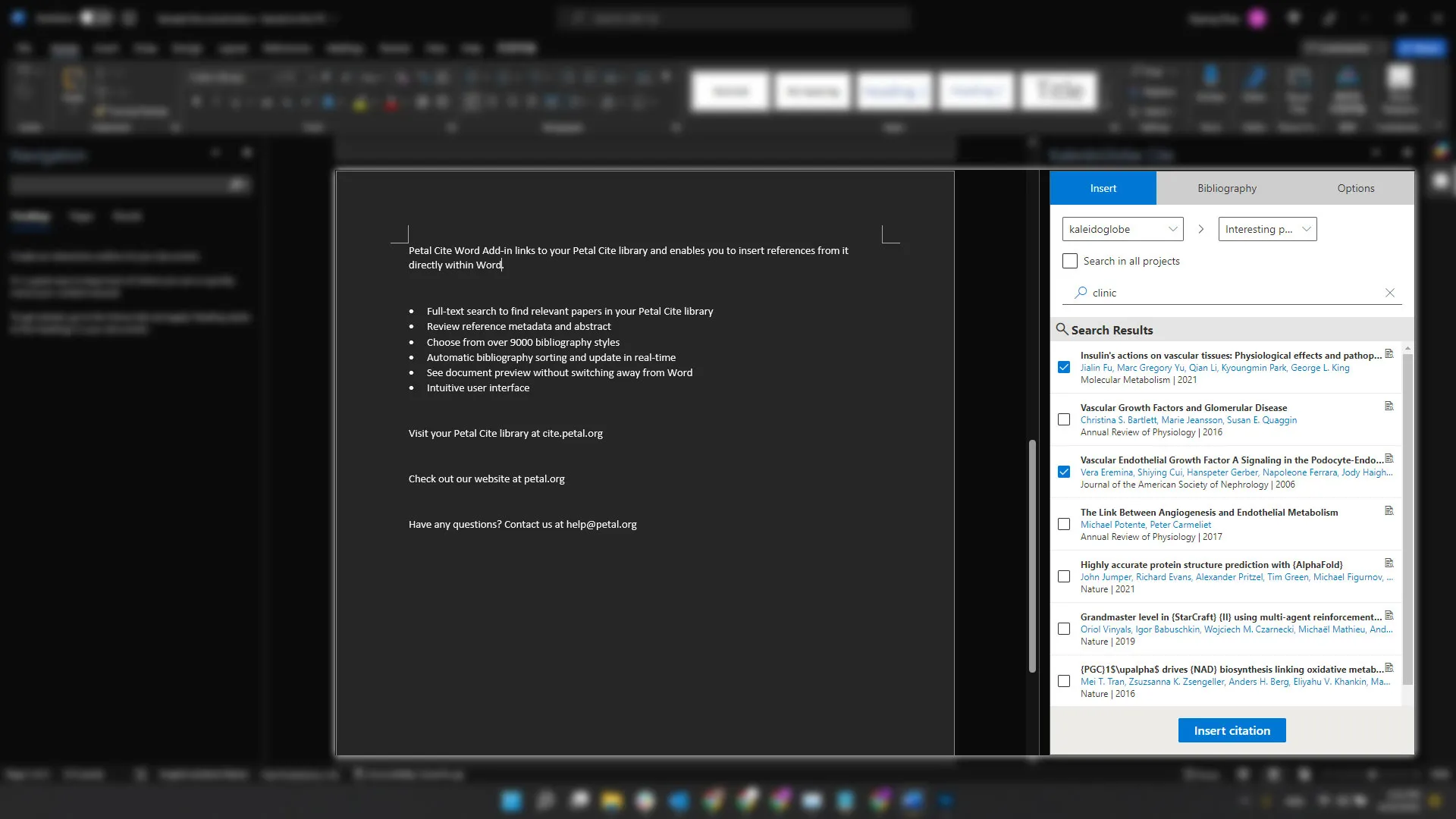Toggle 'Search in all projects' checkbox
This screenshot has width=1456, height=819.
pyautogui.click(x=1069, y=261)
